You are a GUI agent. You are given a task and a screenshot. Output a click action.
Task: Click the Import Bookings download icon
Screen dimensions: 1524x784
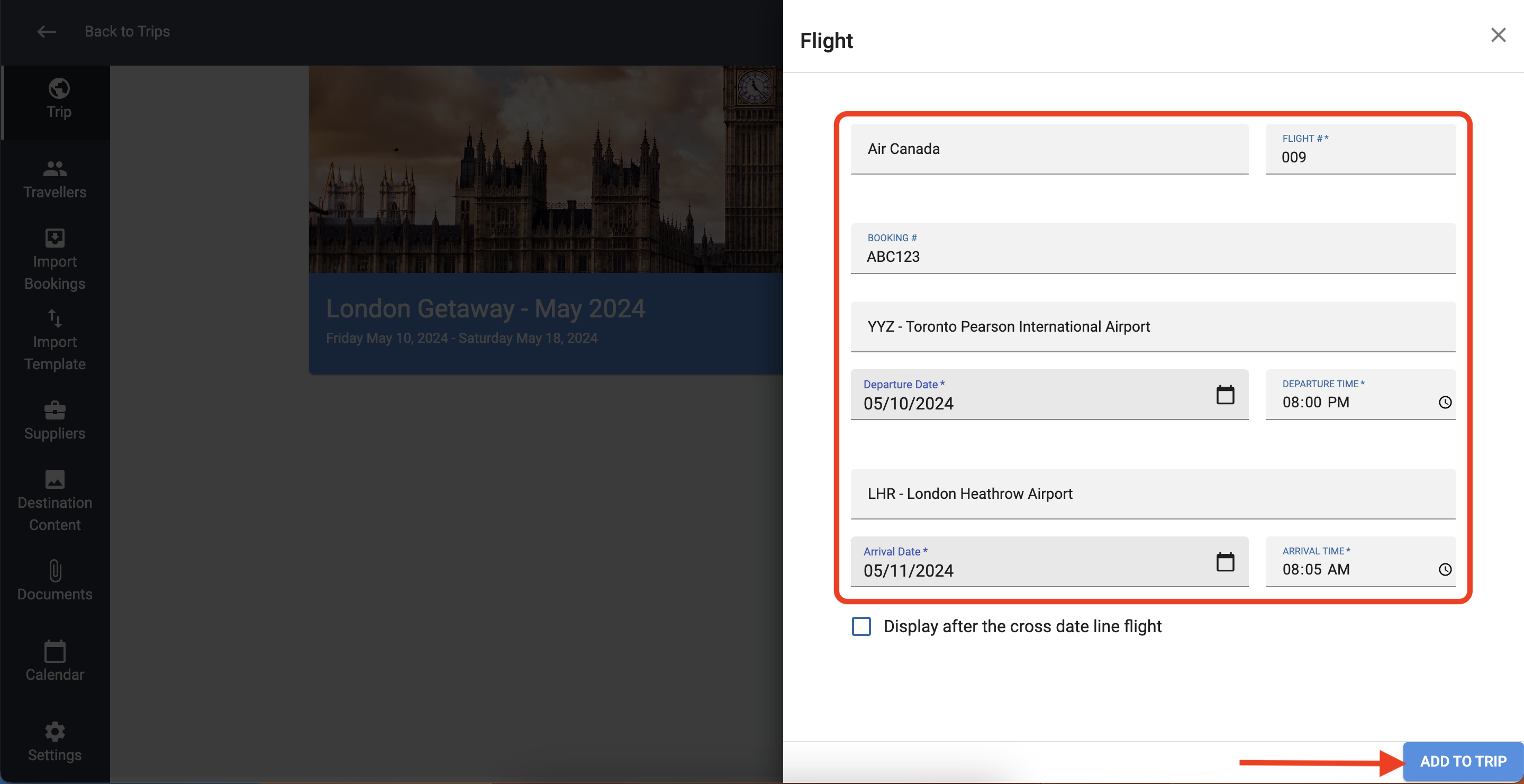click(x=55, y=238)
